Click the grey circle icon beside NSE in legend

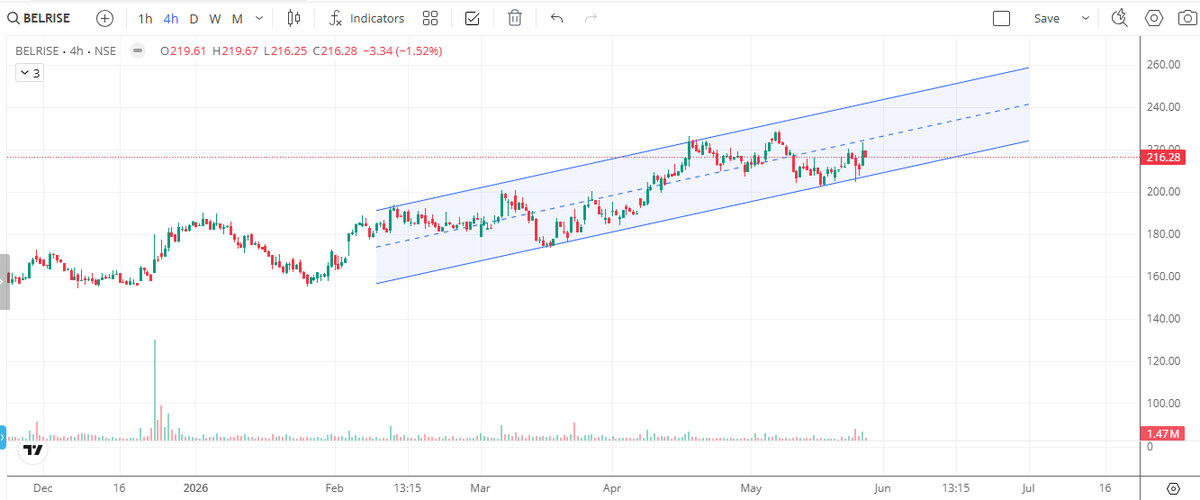pos(139,51)
